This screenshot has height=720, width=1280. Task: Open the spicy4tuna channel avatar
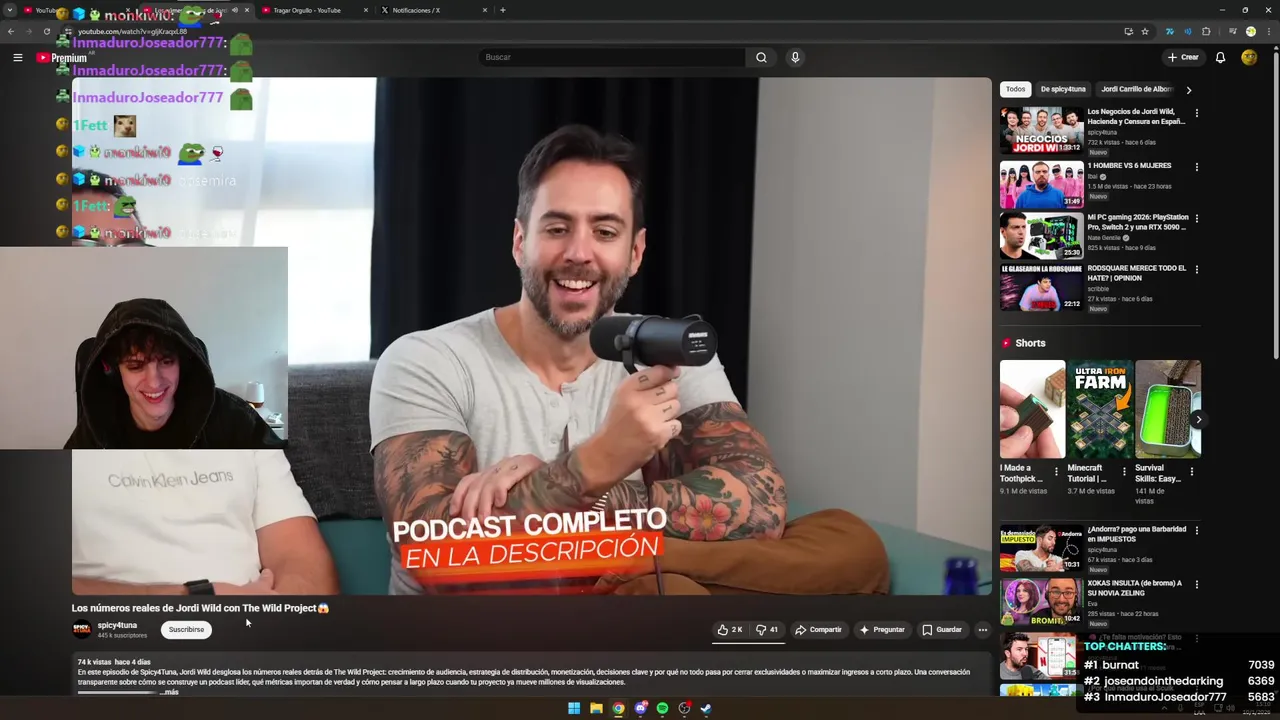coord(81,630)
